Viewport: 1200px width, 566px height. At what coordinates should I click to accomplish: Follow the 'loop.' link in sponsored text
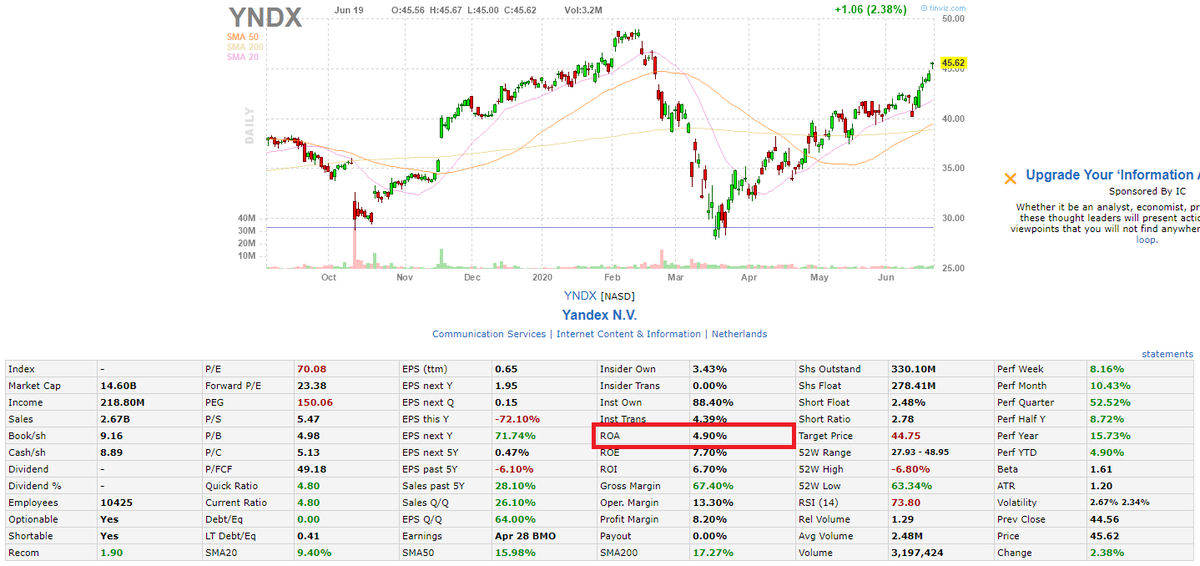1147,240
